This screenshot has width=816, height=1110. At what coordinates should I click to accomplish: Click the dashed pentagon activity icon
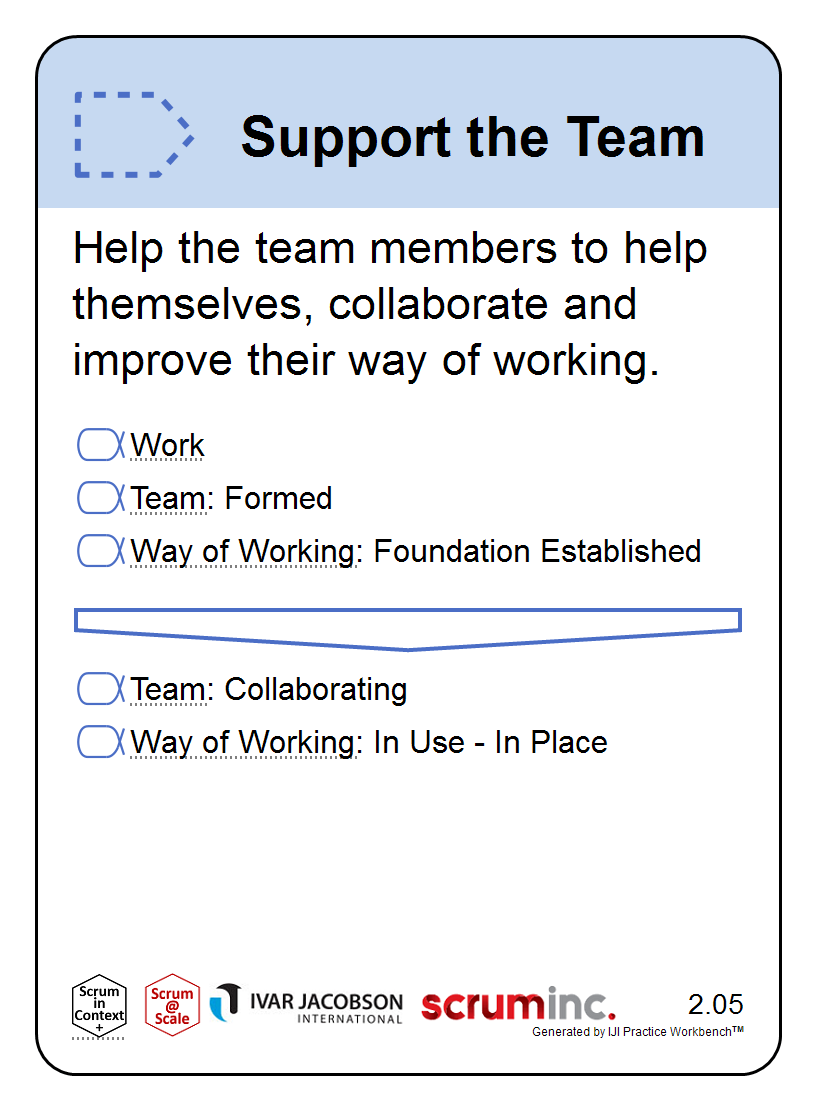point(134,135)
